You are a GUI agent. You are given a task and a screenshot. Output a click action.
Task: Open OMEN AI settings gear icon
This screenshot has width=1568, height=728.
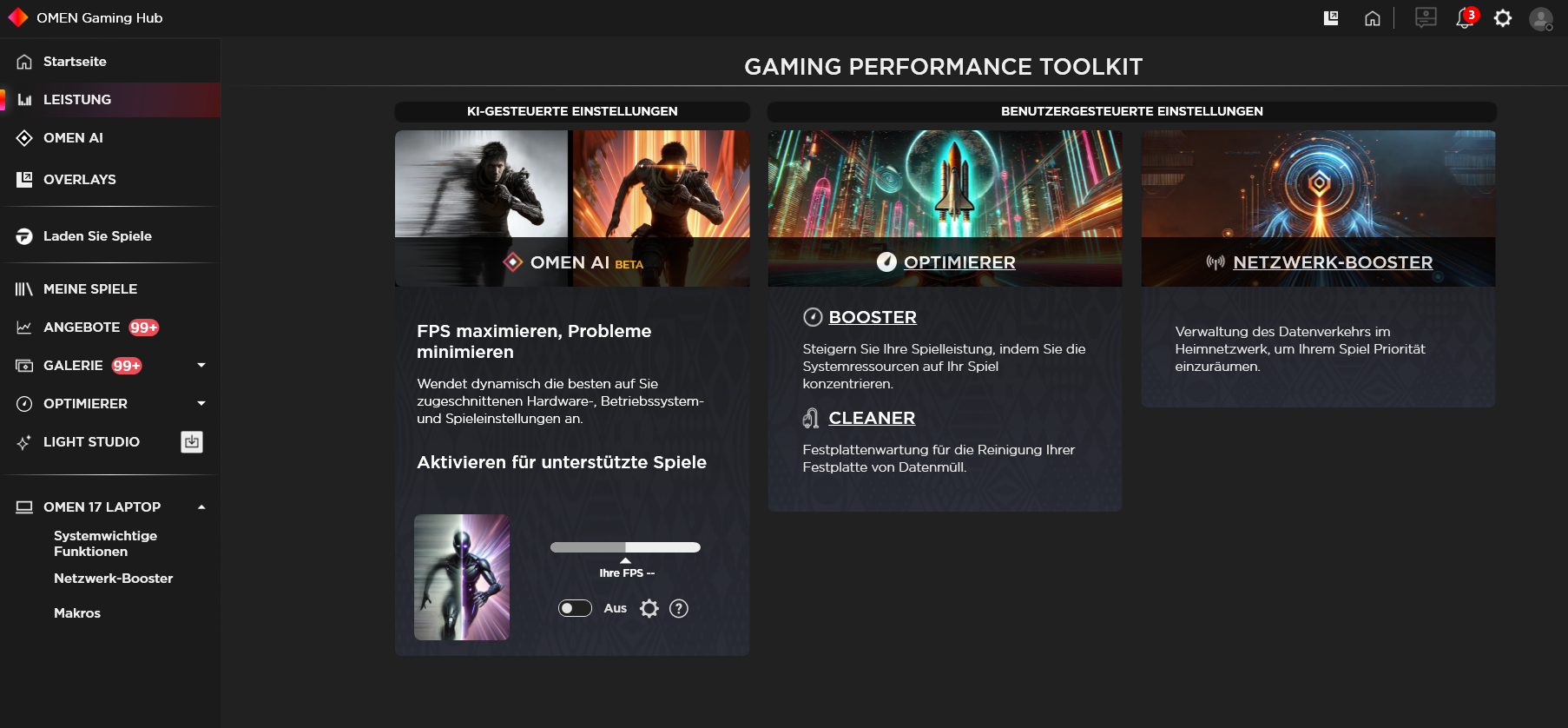point(649,609)
